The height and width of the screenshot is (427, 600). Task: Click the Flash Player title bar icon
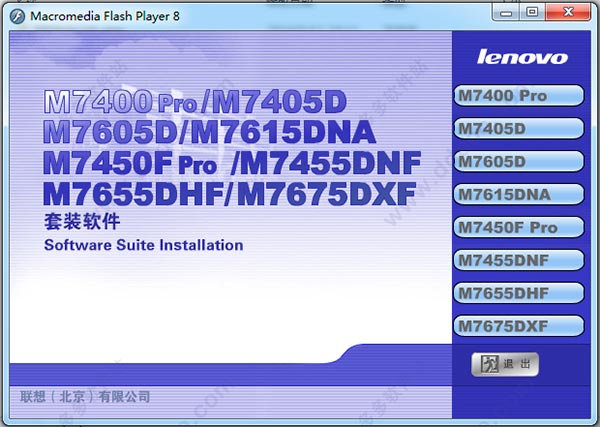click(17, 16)
